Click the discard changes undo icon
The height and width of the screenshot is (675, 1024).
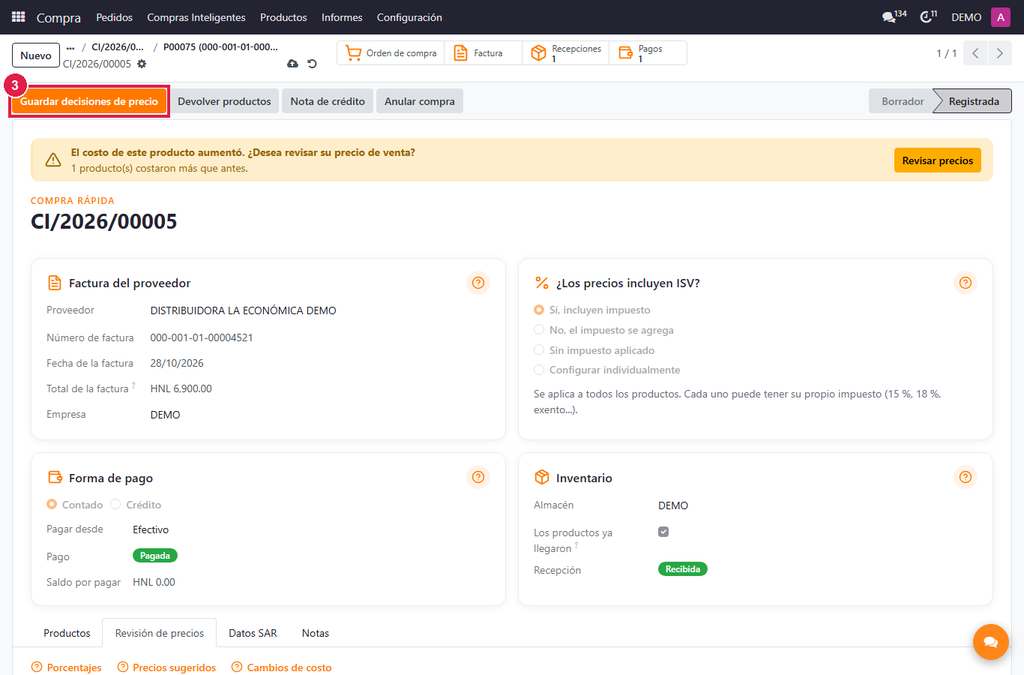point(312,63)
